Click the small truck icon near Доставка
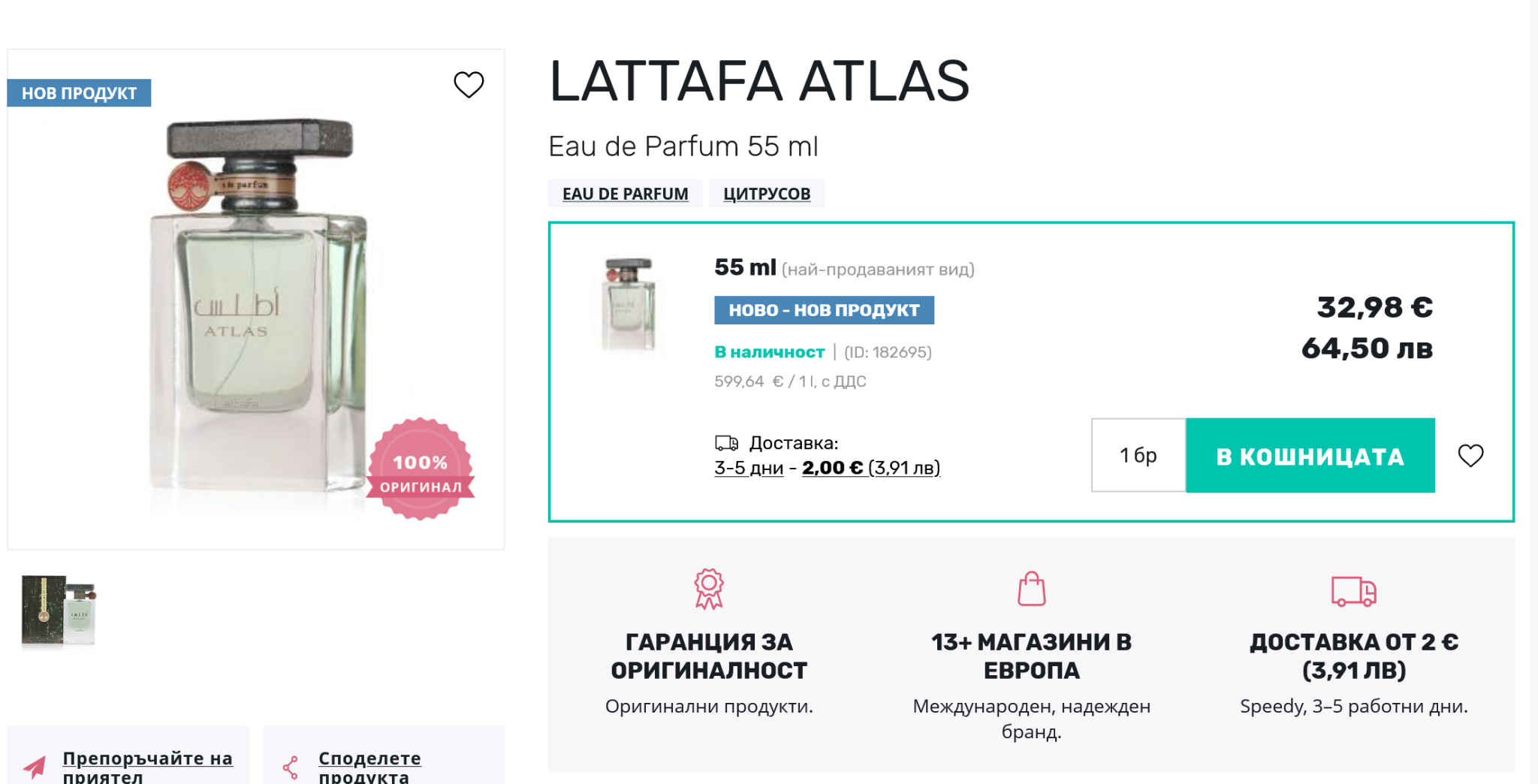Screen dimensions: 1538x784 click(x=726, y=443)
